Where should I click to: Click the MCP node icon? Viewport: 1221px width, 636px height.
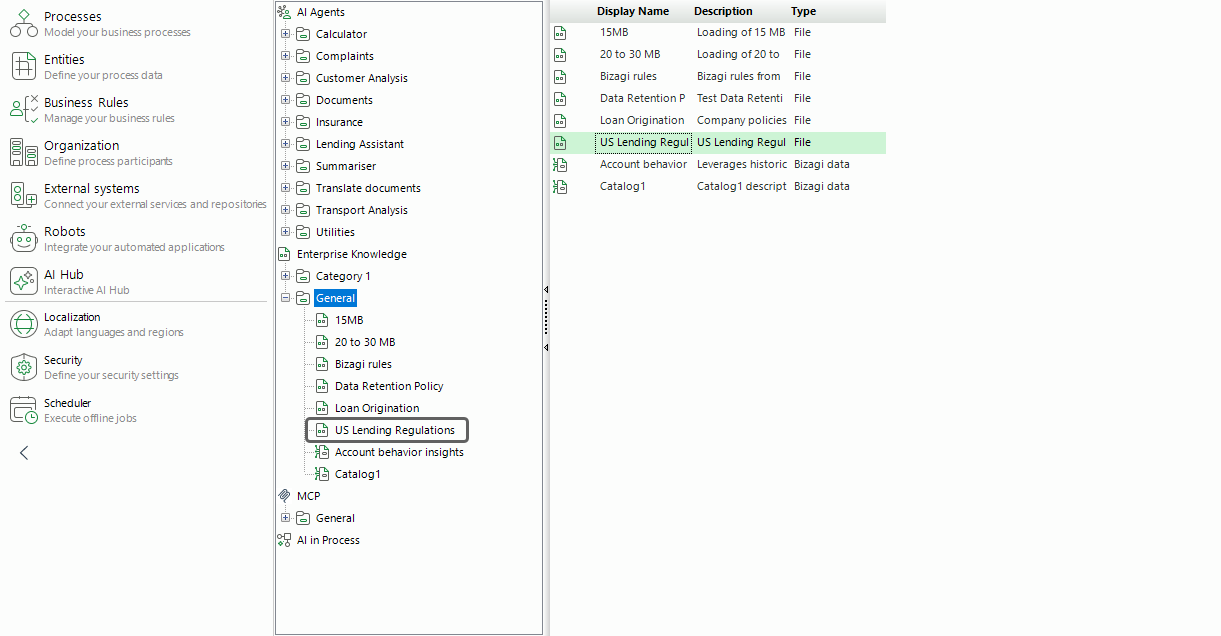284,496
